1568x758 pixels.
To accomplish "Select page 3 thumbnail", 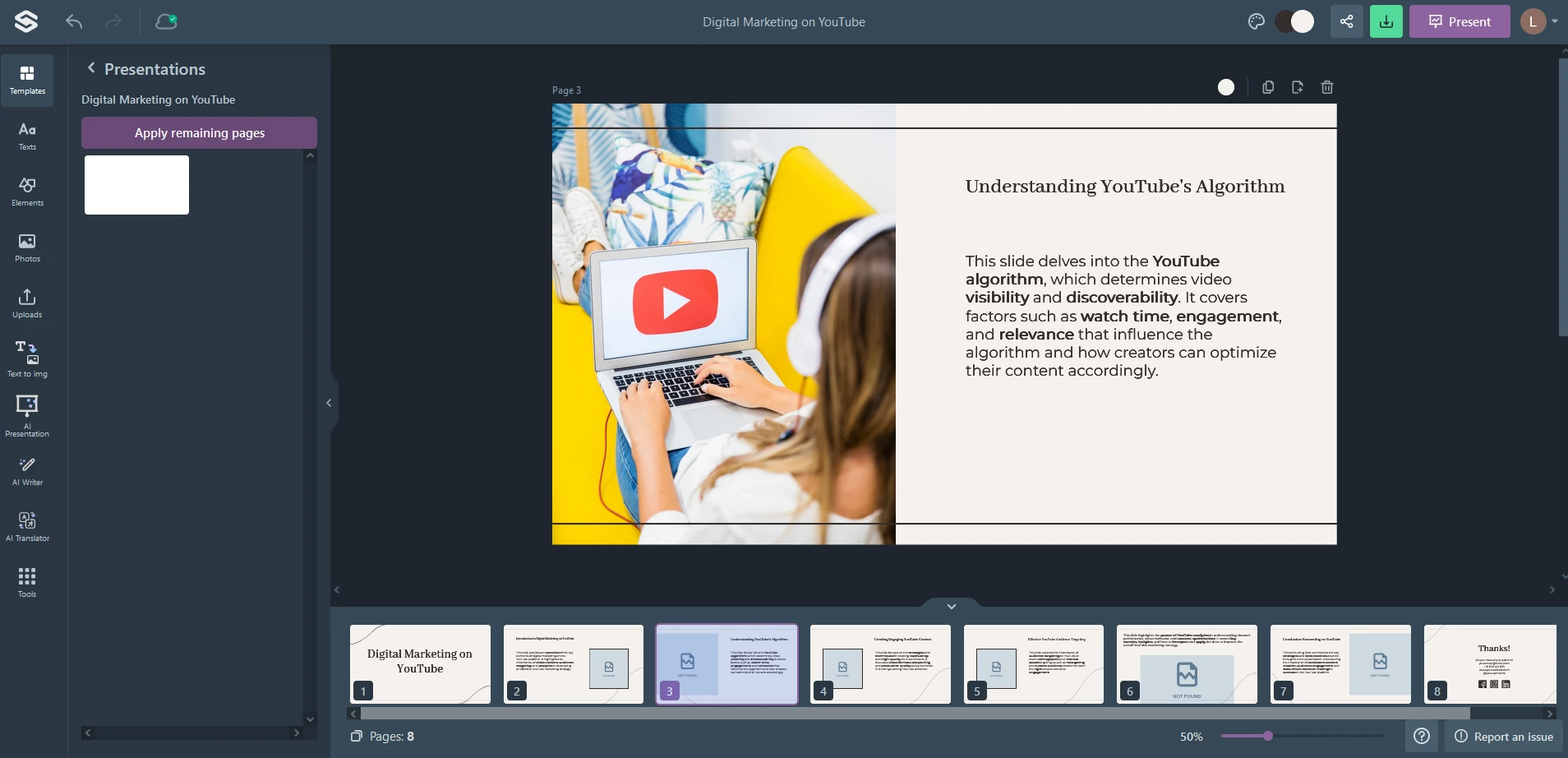I will point(726,664).
